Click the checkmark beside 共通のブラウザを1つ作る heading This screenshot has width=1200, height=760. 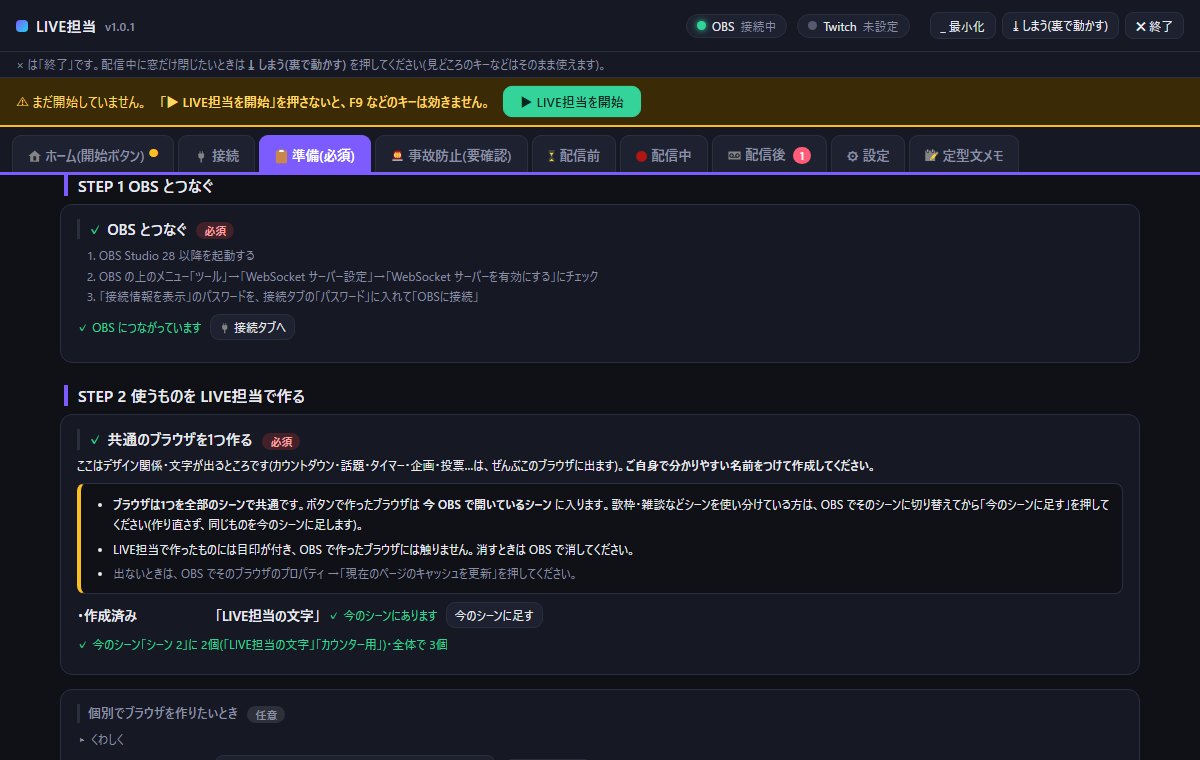tap(95, 440)
